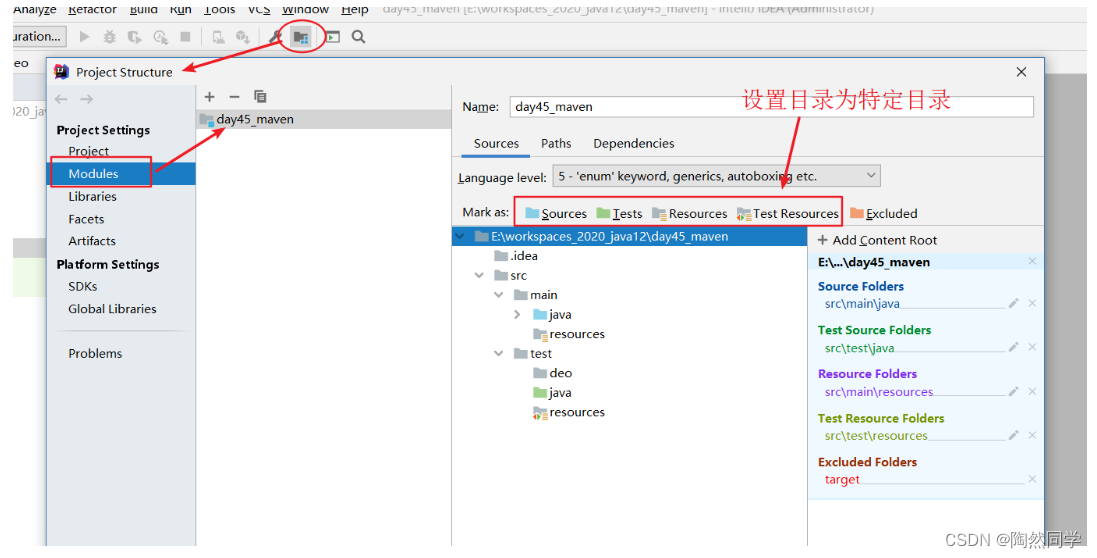The height and width of the screenshot is (558, 1097).
Task: Open the Build menu
Action: coord(143,10)
